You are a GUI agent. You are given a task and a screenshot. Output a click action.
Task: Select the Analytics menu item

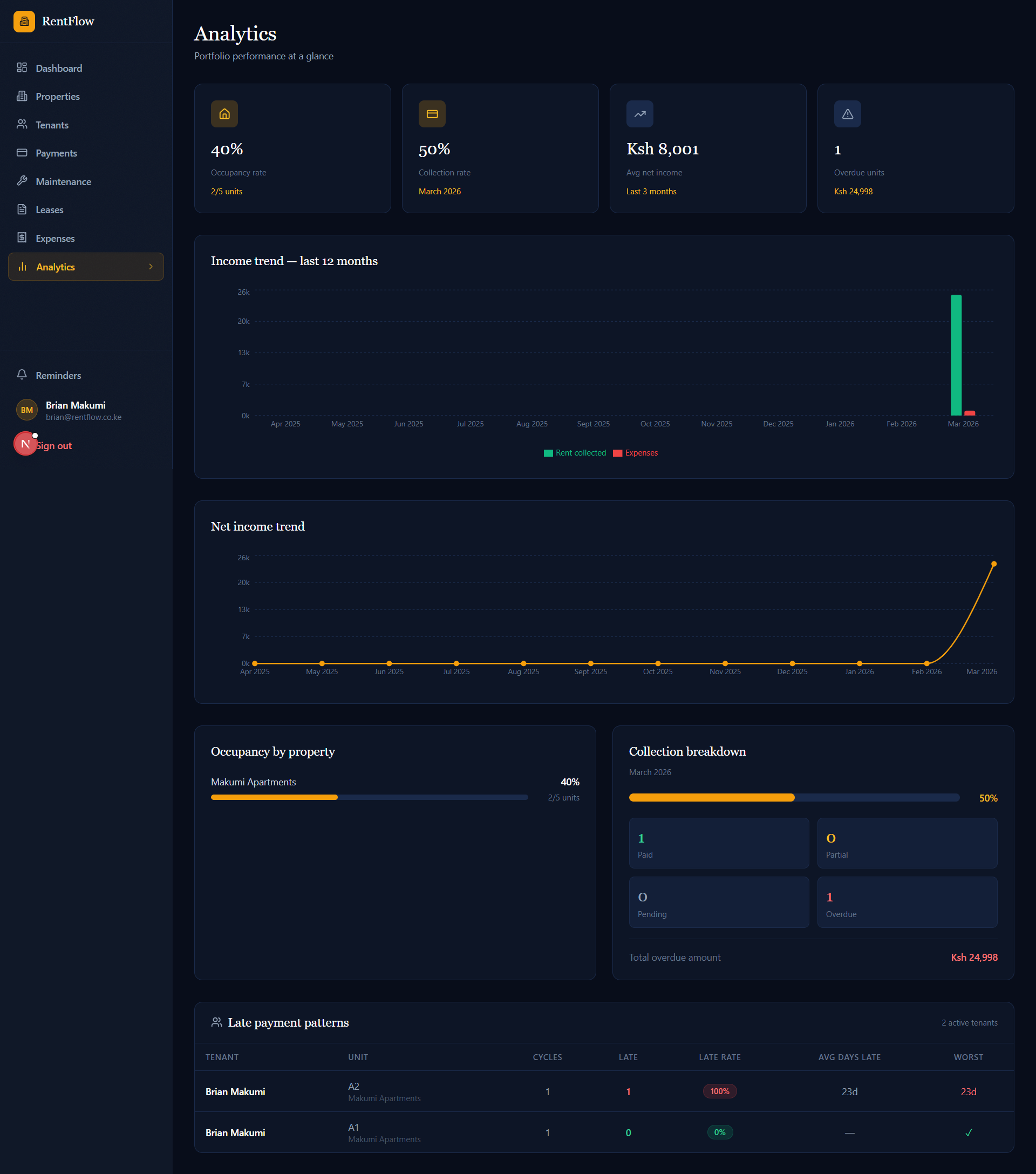pyautogui.click(x=86, y=267)
